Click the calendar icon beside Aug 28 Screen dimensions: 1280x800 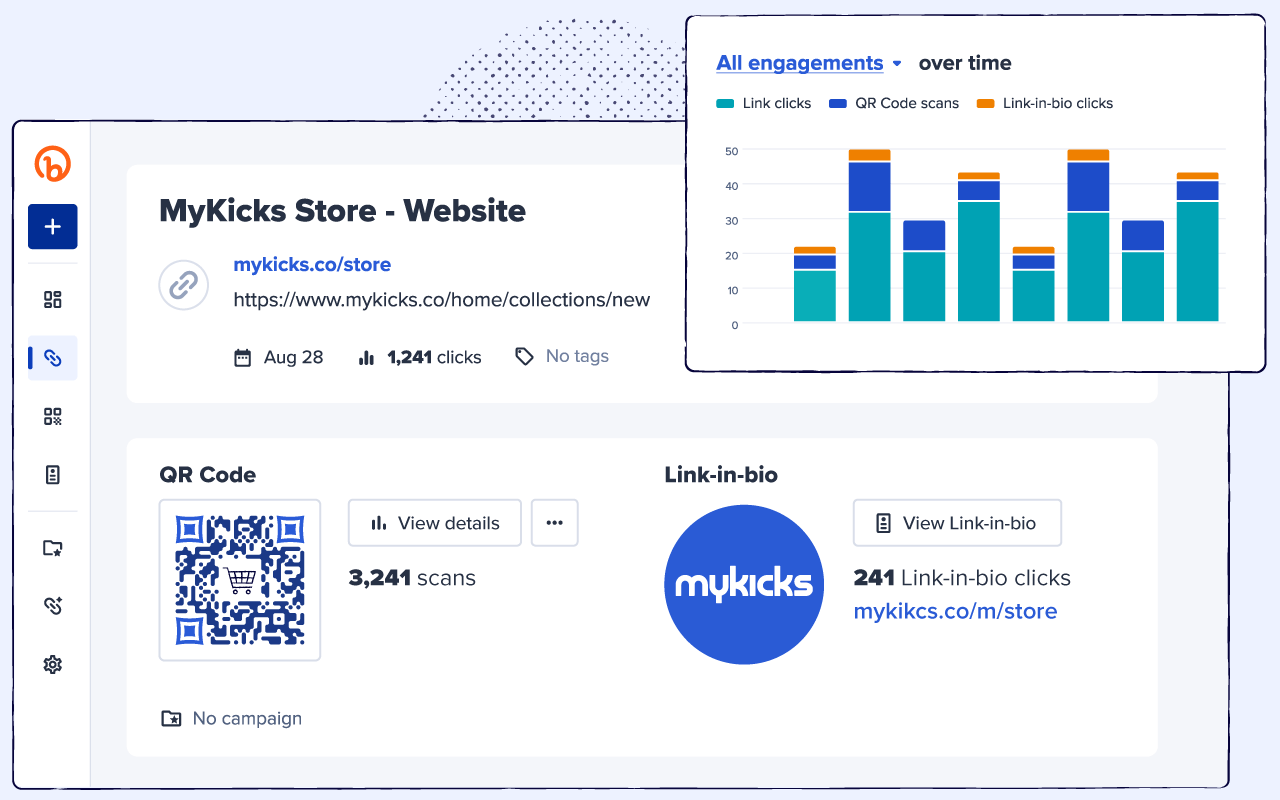click(x=242, y=357)
